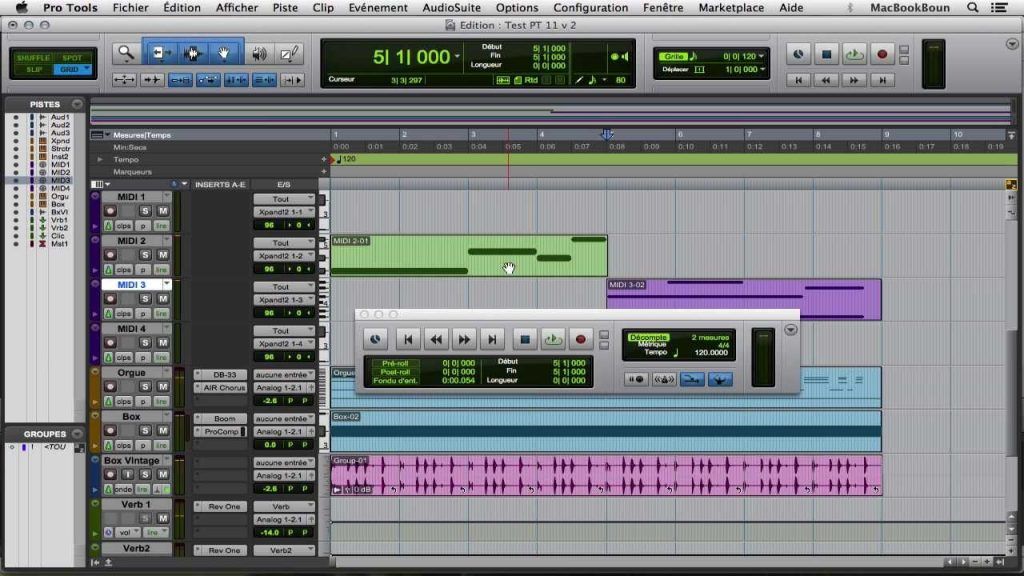Click main toolbar Go to End button
Viewport: 1024px width, 576px height.
pos(882,80)
